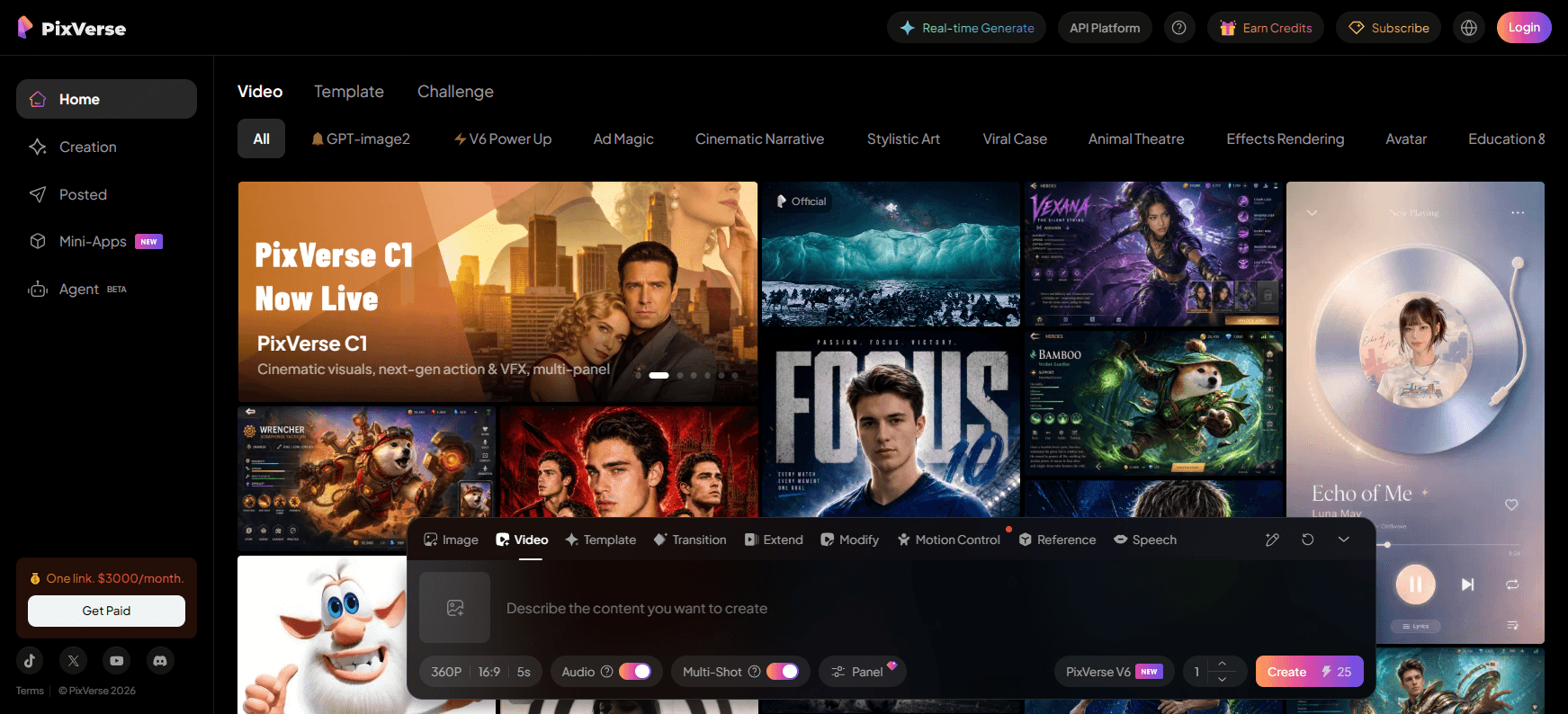Image resolution: width=1568 pixels, height=714 pixels.
Task: Open the Discord social icon
Action: click(x=160, y=660)
